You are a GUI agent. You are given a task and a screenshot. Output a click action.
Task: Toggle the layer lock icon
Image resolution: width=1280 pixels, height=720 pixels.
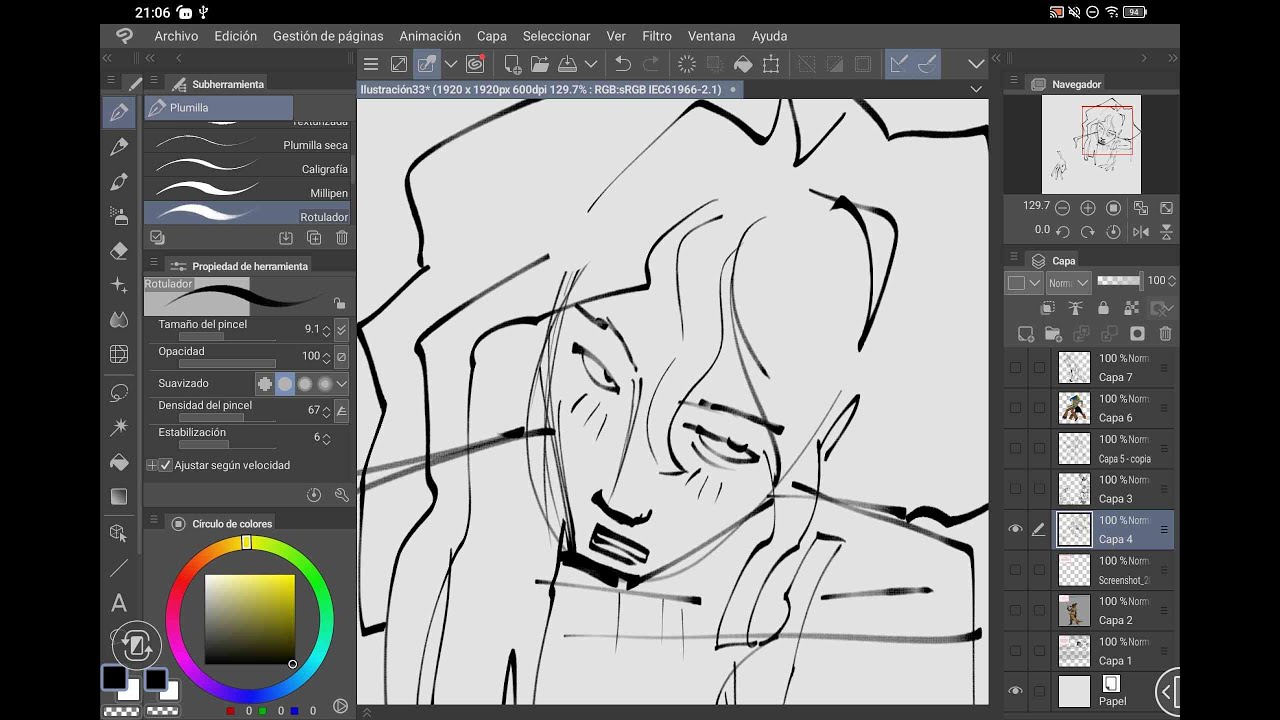click(x=1103, y=309)
